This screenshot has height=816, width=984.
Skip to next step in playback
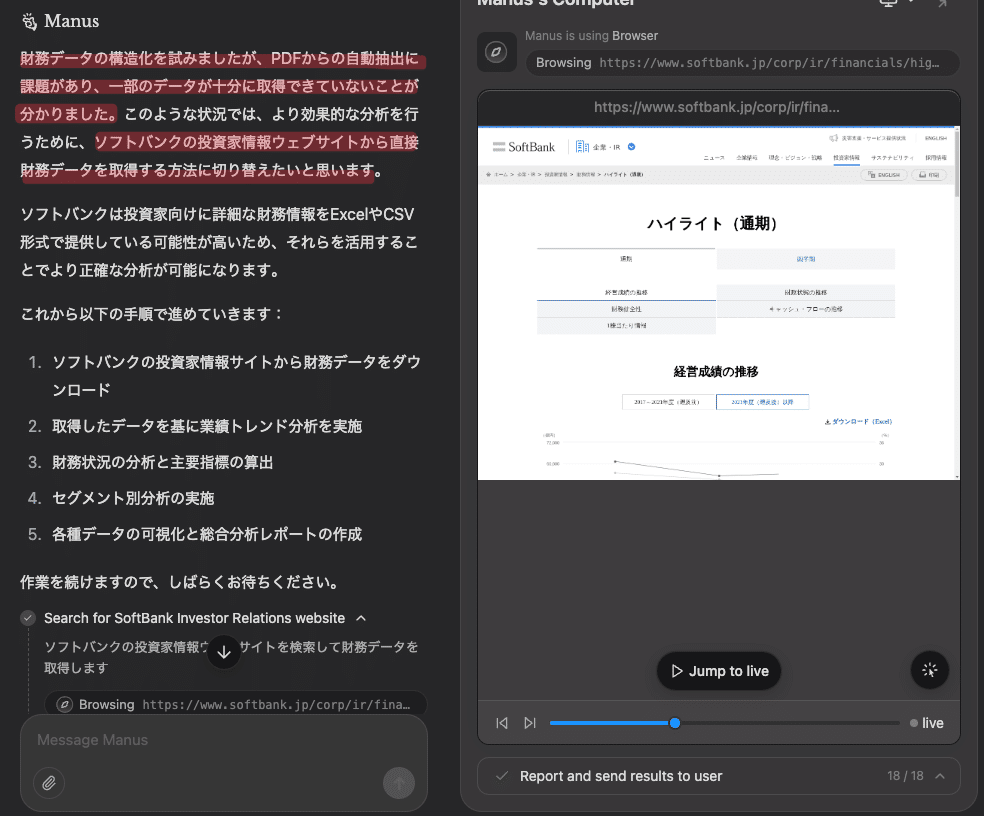[530, 723]
